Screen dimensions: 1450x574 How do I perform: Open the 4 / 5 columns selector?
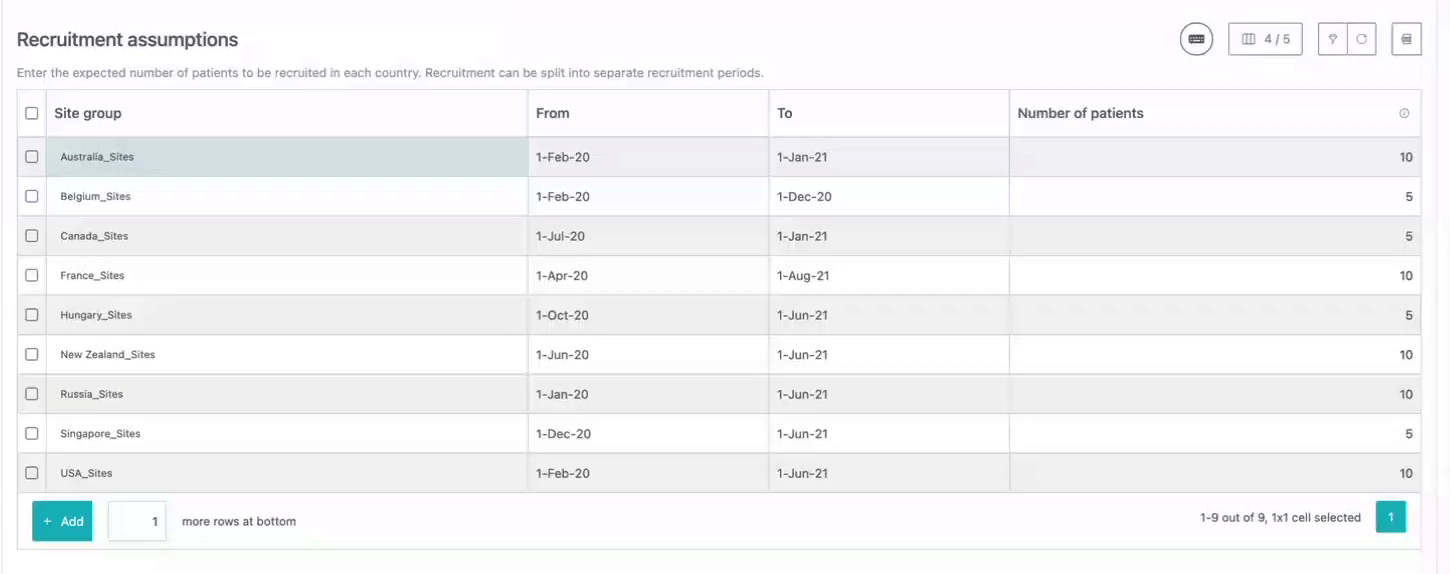[x=1265, y=39]
